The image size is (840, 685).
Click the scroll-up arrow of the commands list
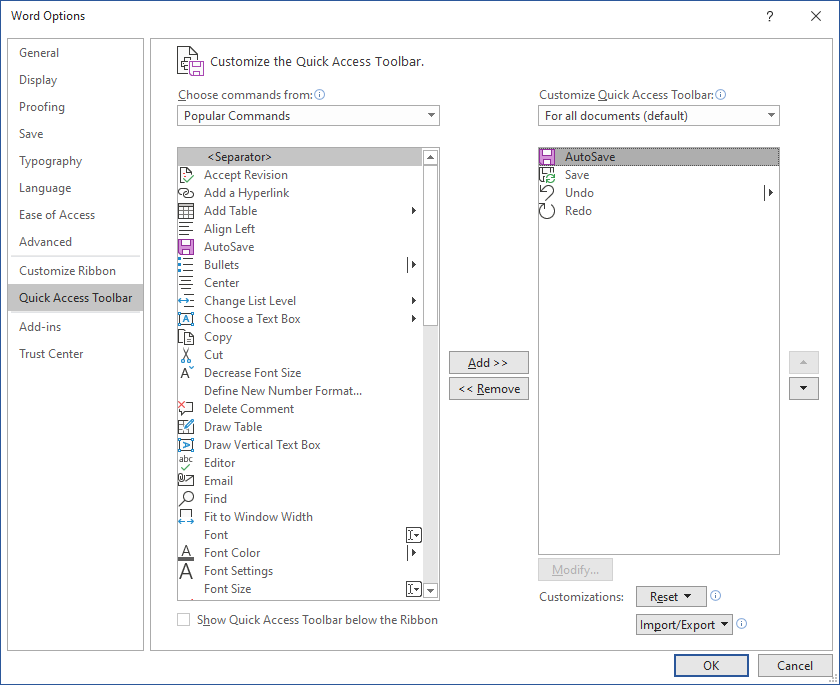pos(430,157)
